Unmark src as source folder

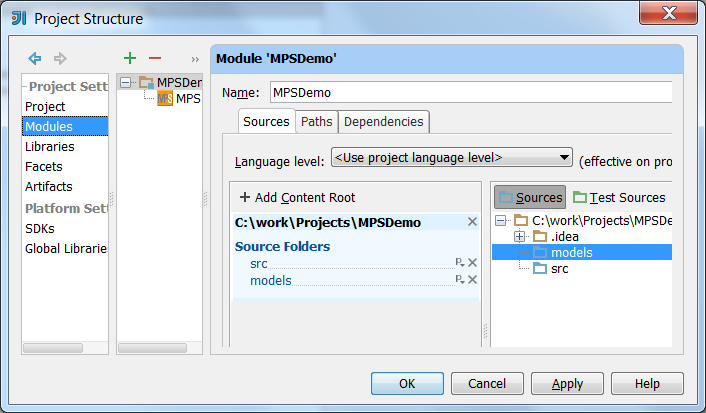tap(472, 263)
